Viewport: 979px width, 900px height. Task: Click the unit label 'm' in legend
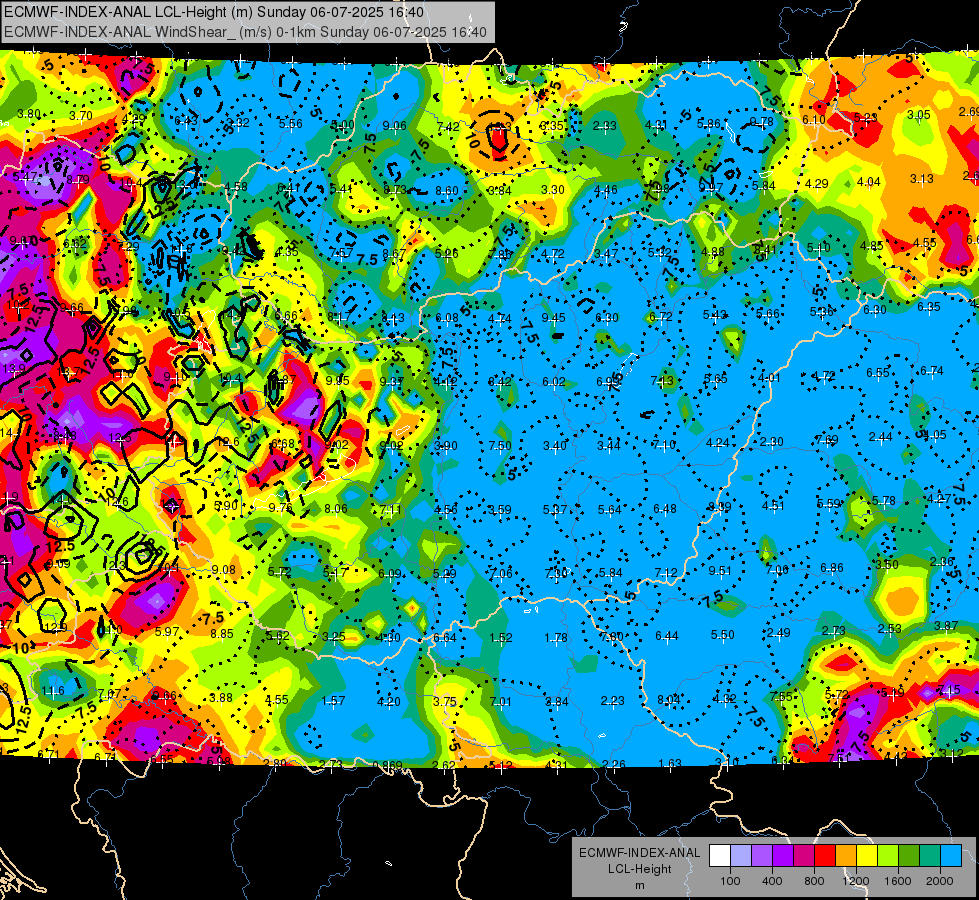tap(639, 885)
